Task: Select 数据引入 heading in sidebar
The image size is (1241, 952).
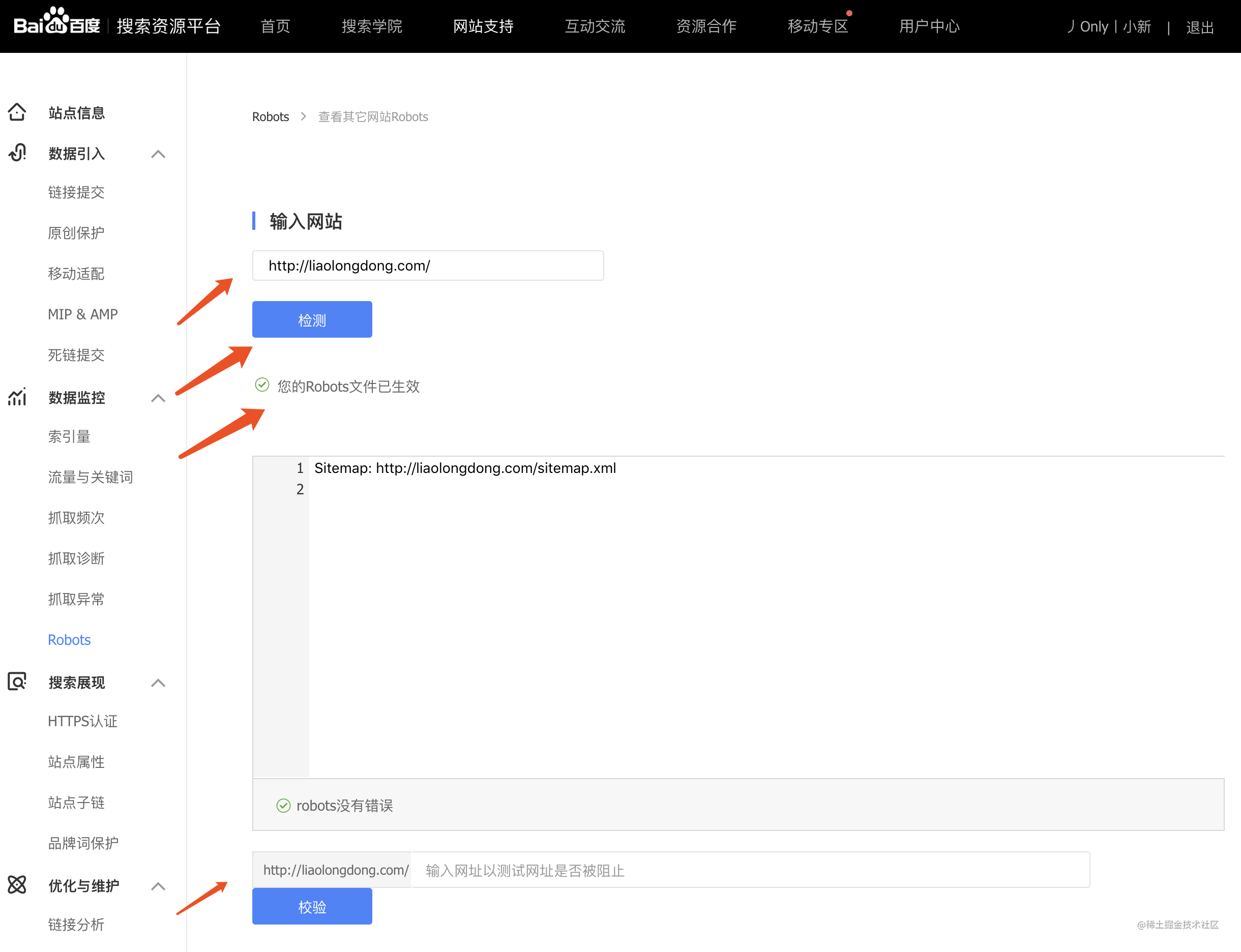Action: click(x=76, y=154)
